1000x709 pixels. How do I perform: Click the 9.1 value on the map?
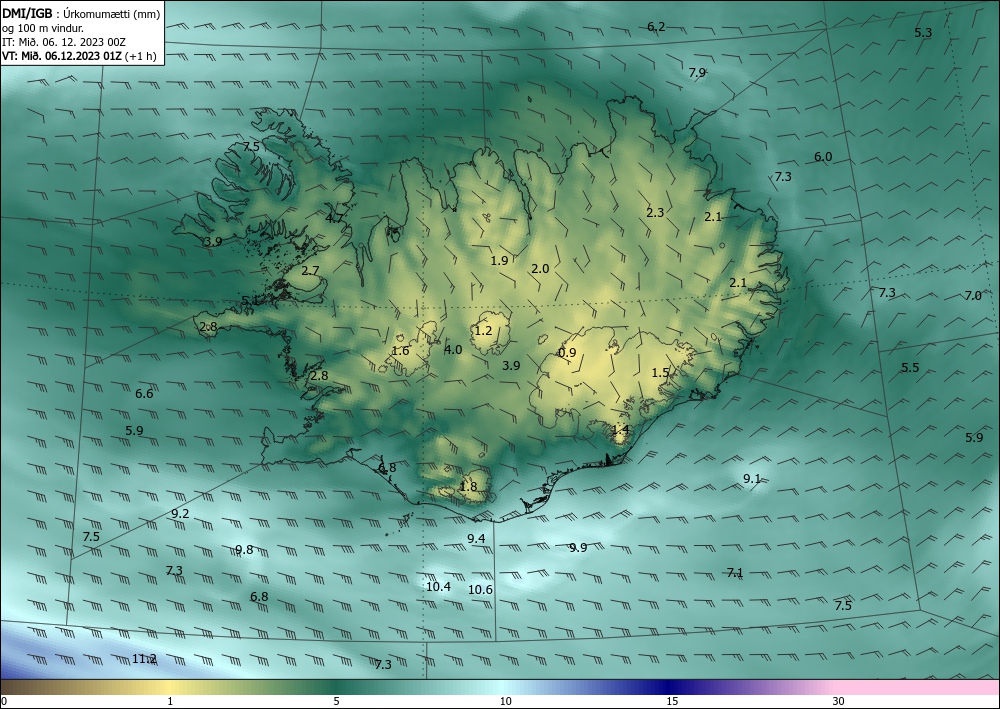pyautogui.click(x=752, y=479)
